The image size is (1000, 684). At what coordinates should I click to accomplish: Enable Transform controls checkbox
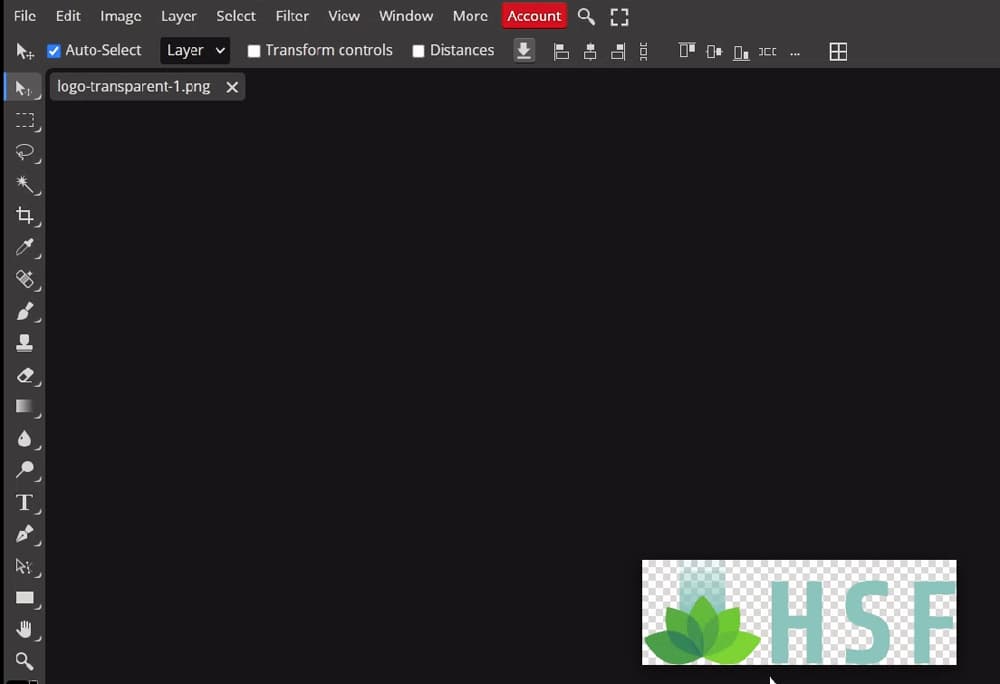click(x=254, y=51)
